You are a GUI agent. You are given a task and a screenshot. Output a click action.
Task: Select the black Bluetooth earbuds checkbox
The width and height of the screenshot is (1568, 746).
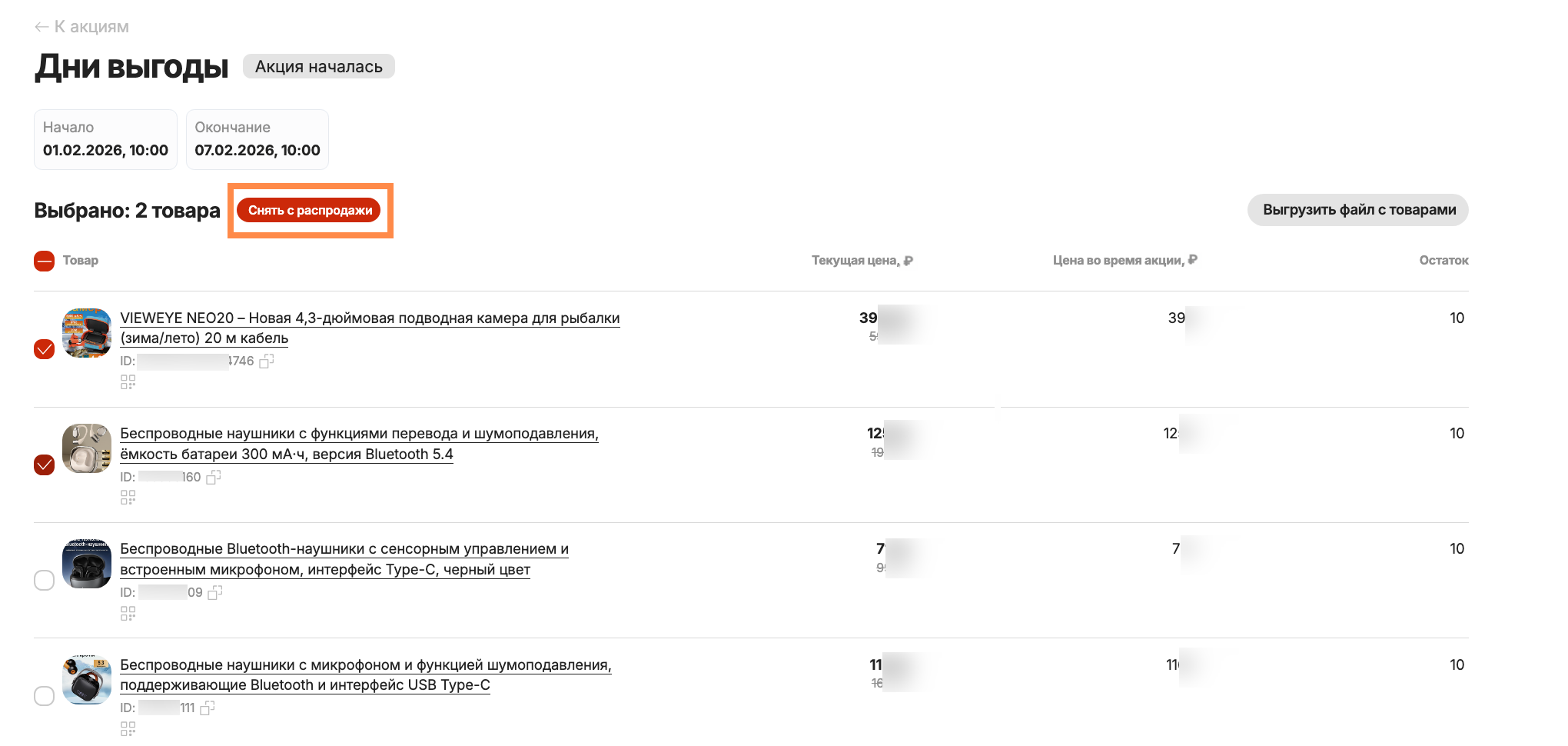point(45,581)
